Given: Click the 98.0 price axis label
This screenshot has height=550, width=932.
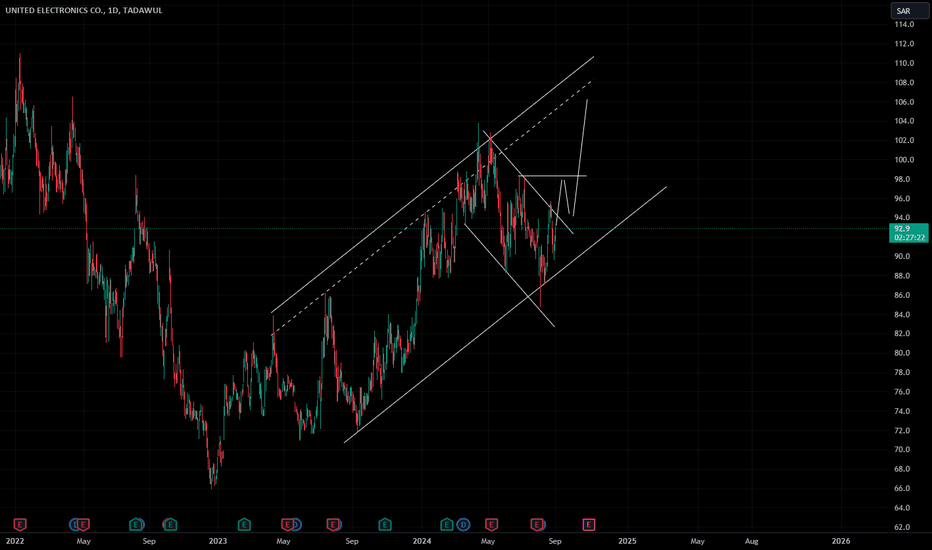Looking at the screenshot, I should click(902, 179).
